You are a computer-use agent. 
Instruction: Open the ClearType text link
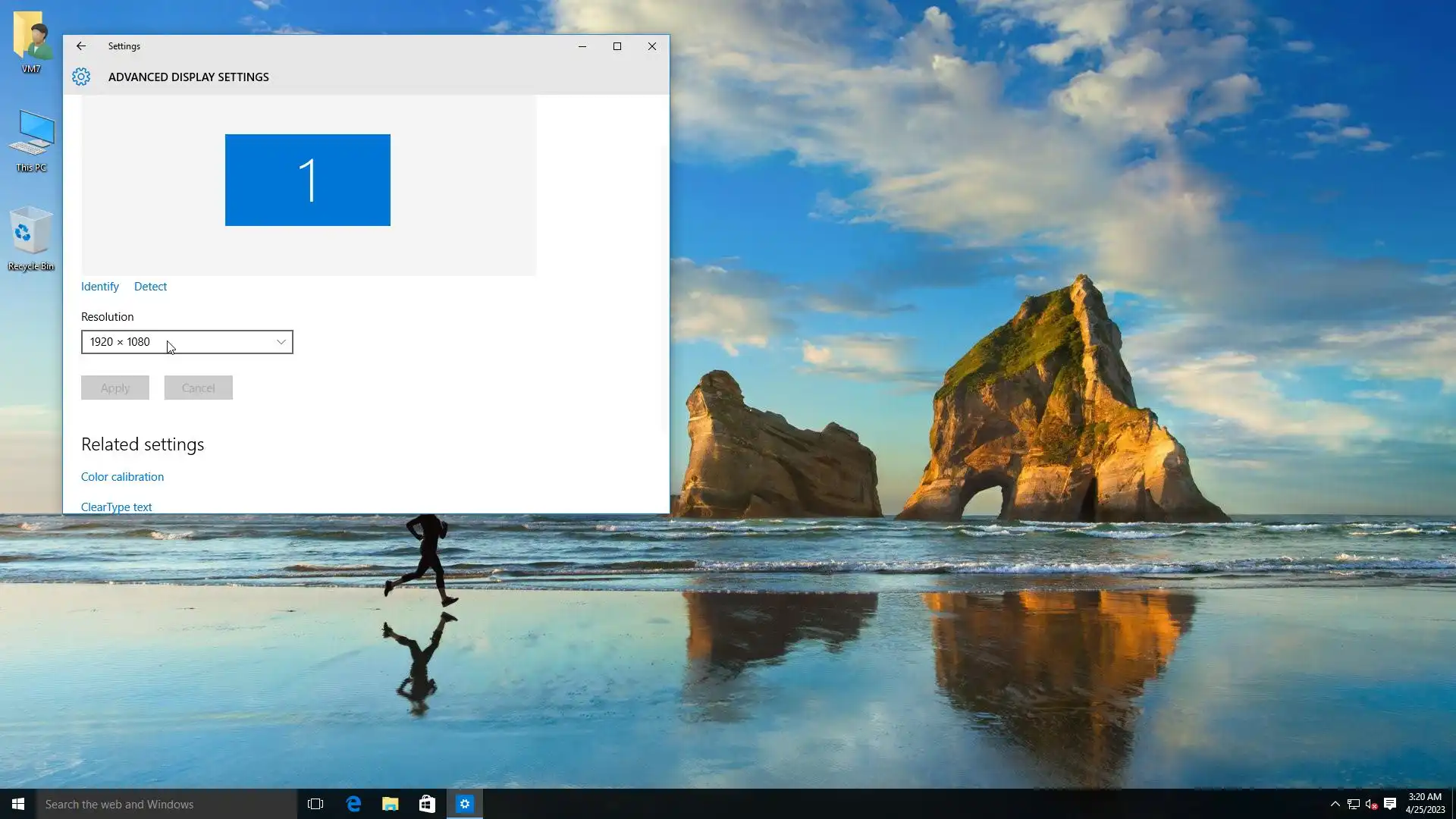(116, 507)
